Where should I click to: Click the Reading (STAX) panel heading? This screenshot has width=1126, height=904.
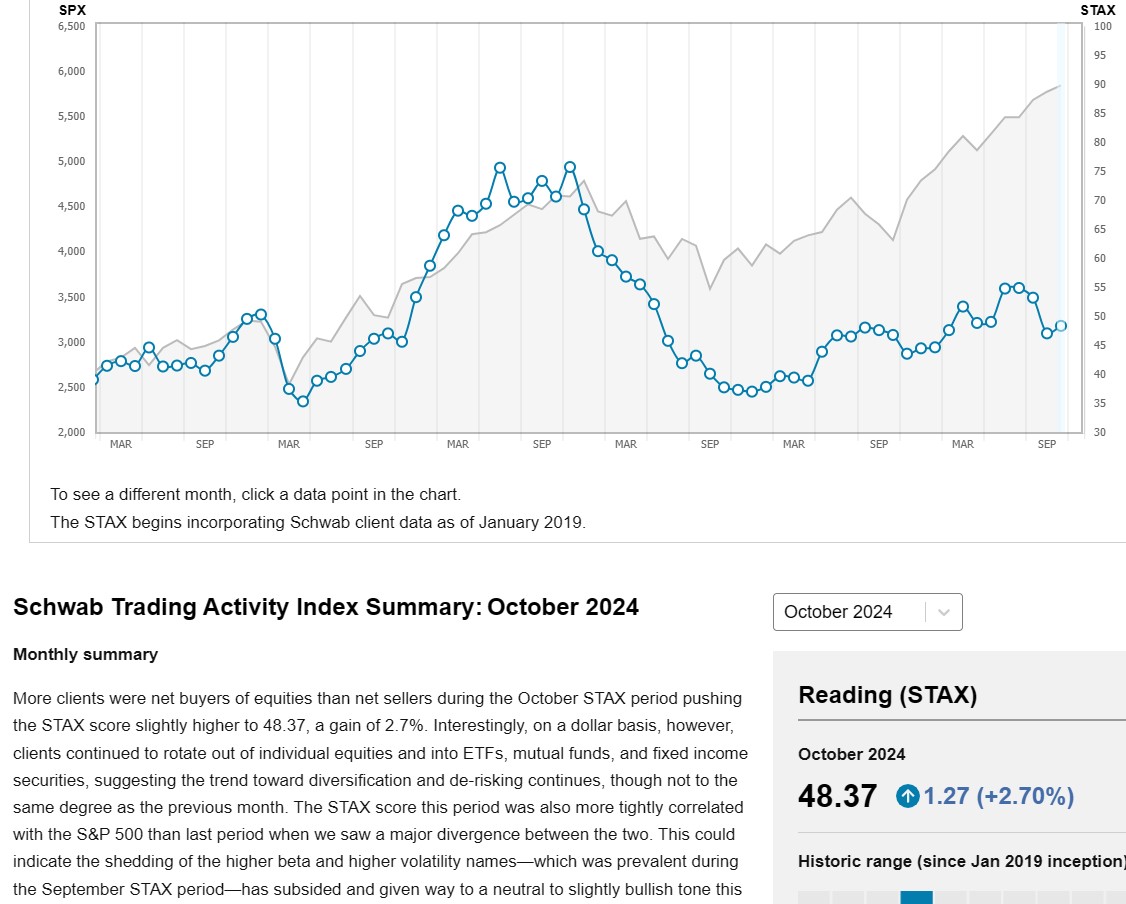[x=887, y=695]
